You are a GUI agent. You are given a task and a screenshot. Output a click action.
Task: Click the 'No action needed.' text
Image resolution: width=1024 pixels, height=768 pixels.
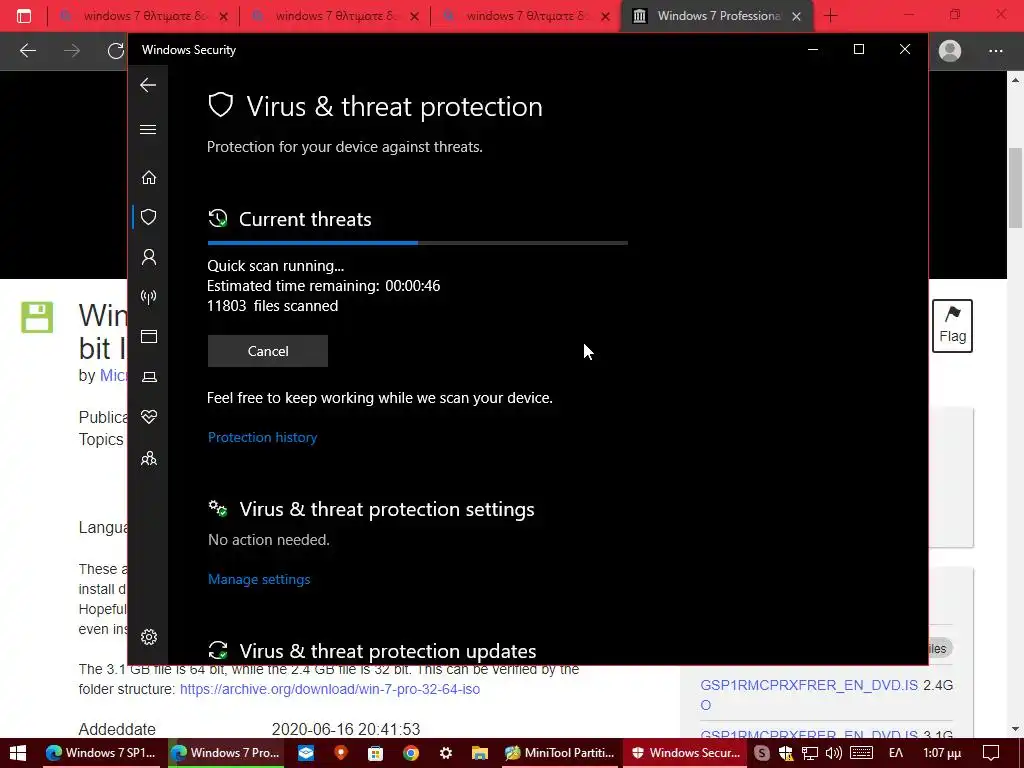pyautogui.click(x=268, y=539)
